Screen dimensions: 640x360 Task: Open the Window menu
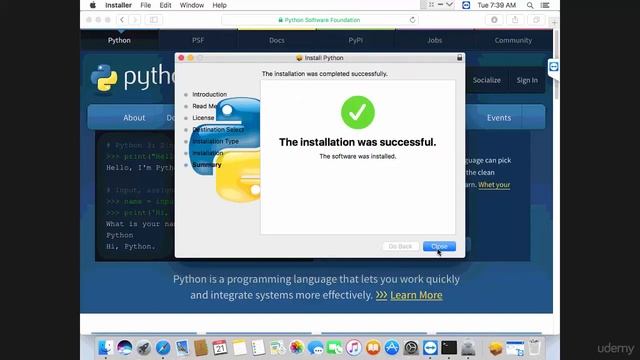coord(192,5)
